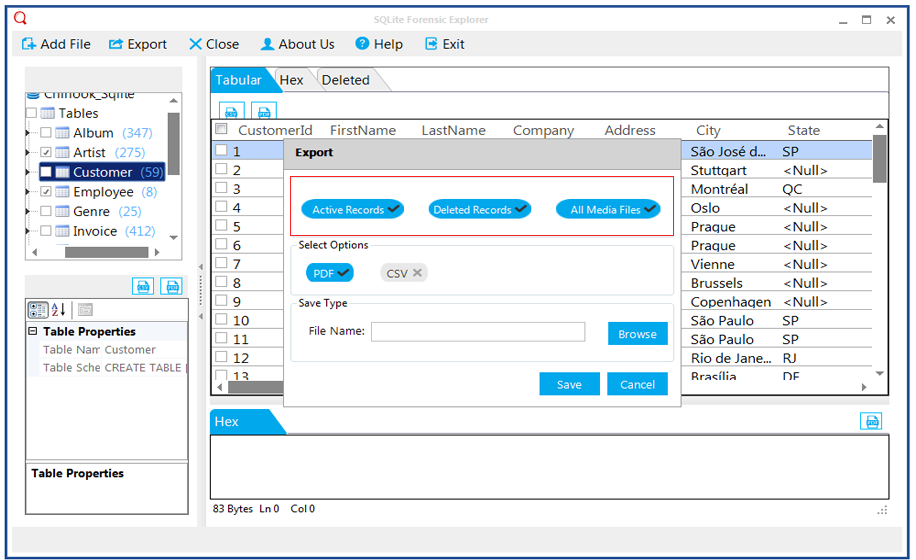Click the Album table icon
Image resolution: width=916 pixels, height=560 pixels.
point(63,133)
